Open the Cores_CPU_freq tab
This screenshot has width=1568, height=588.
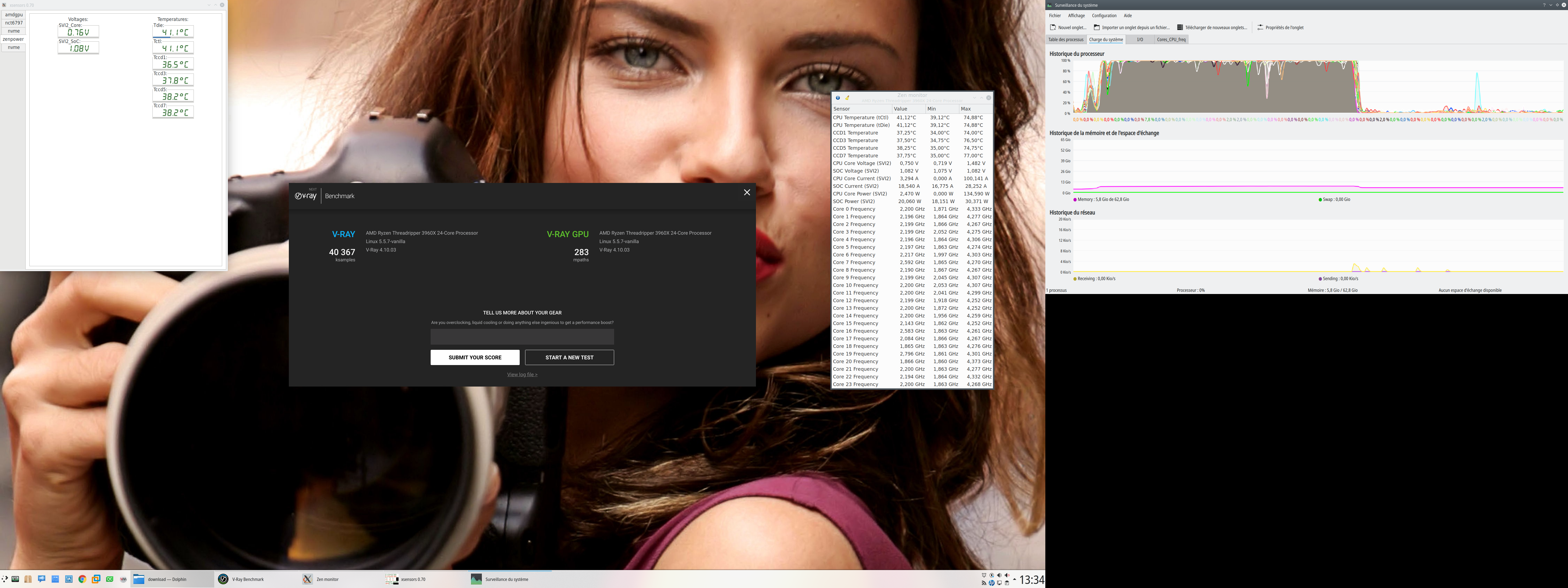1171,39
